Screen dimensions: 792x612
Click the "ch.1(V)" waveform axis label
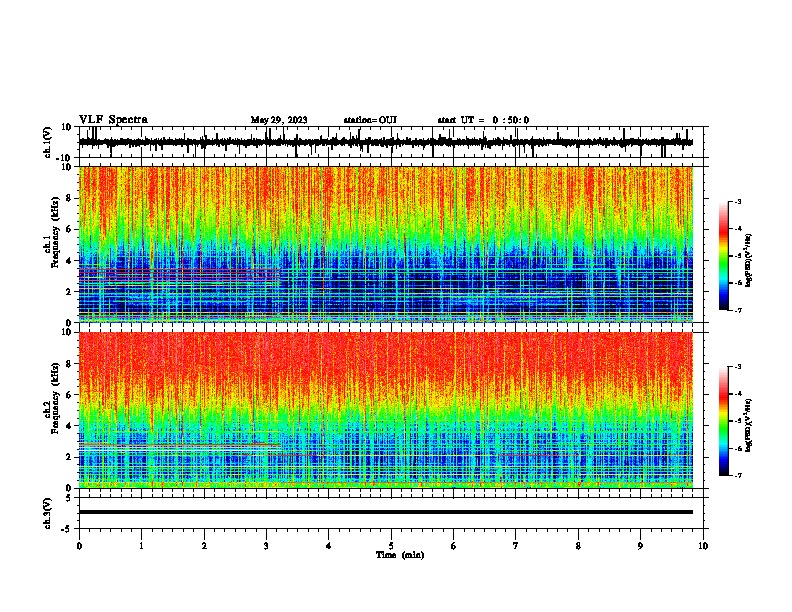pyautogui.click(x=48, y=142)
